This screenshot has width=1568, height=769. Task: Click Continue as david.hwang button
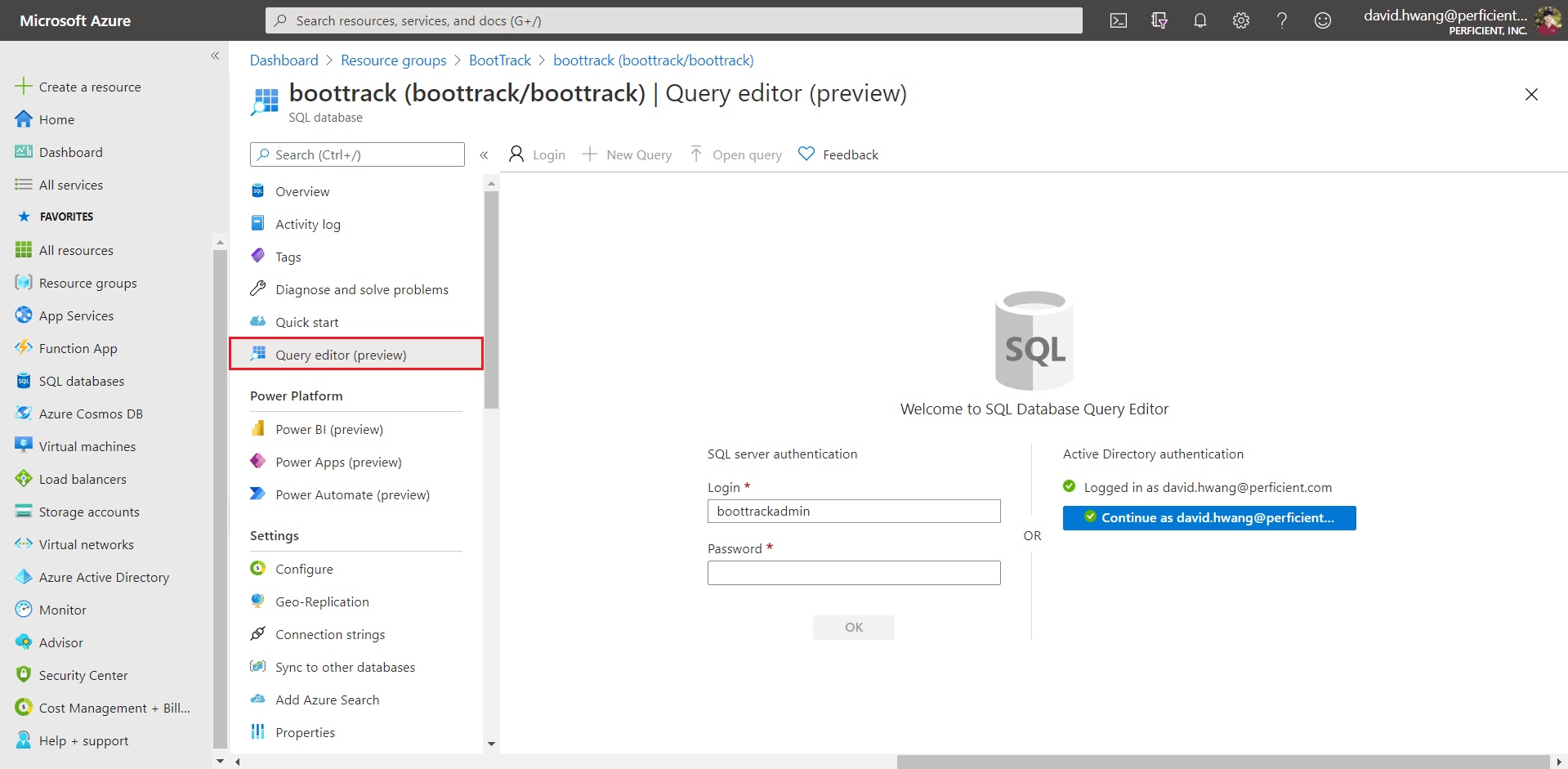coord(1209,518)
